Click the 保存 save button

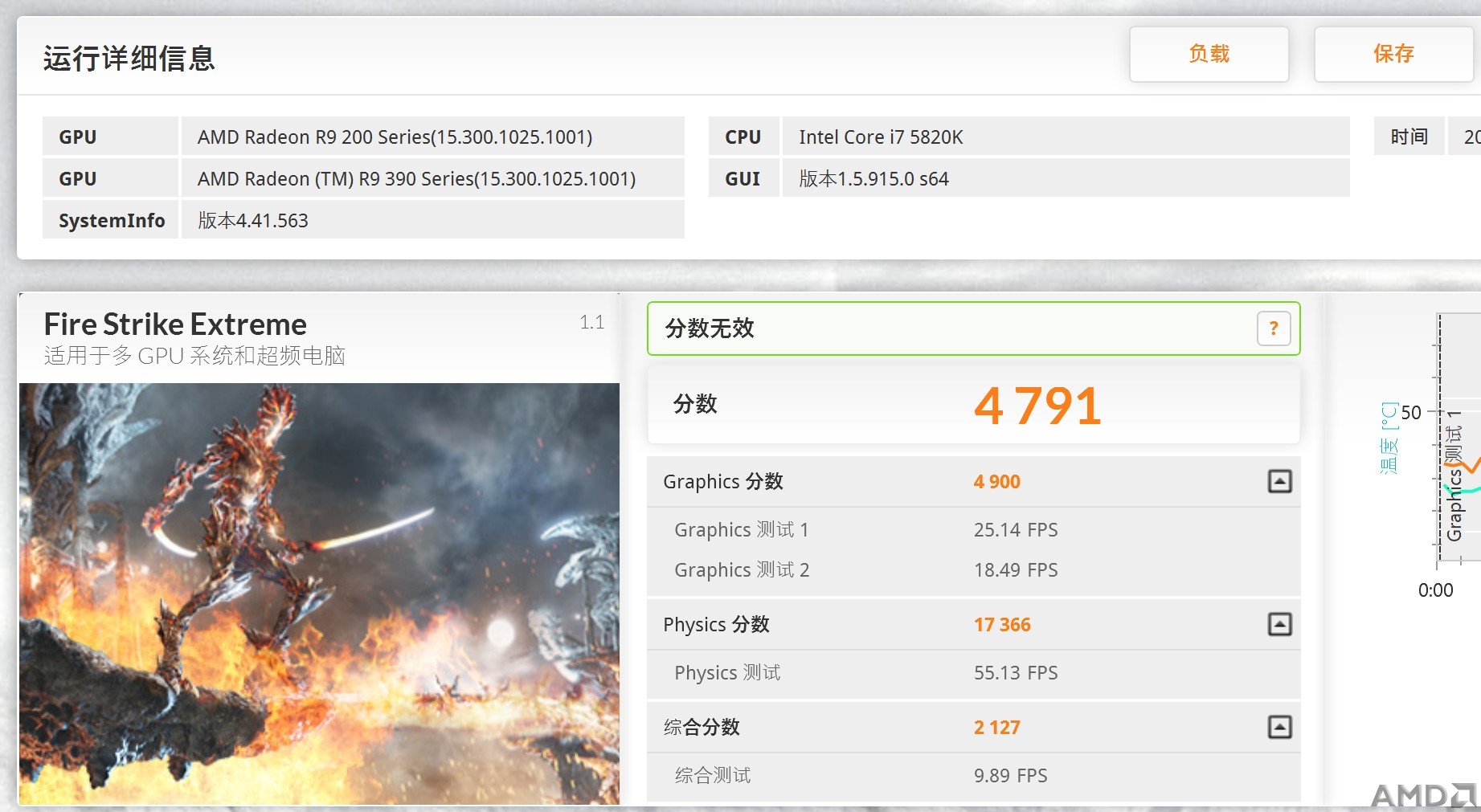[x=1393, y=55]
